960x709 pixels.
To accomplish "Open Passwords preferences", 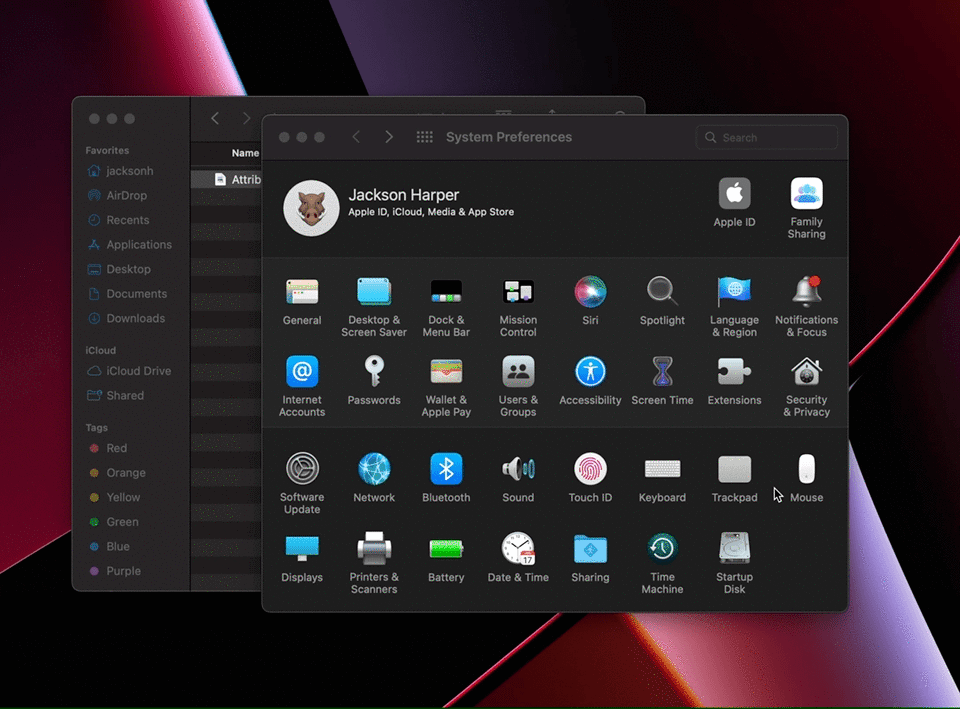I will coord(374,381).
